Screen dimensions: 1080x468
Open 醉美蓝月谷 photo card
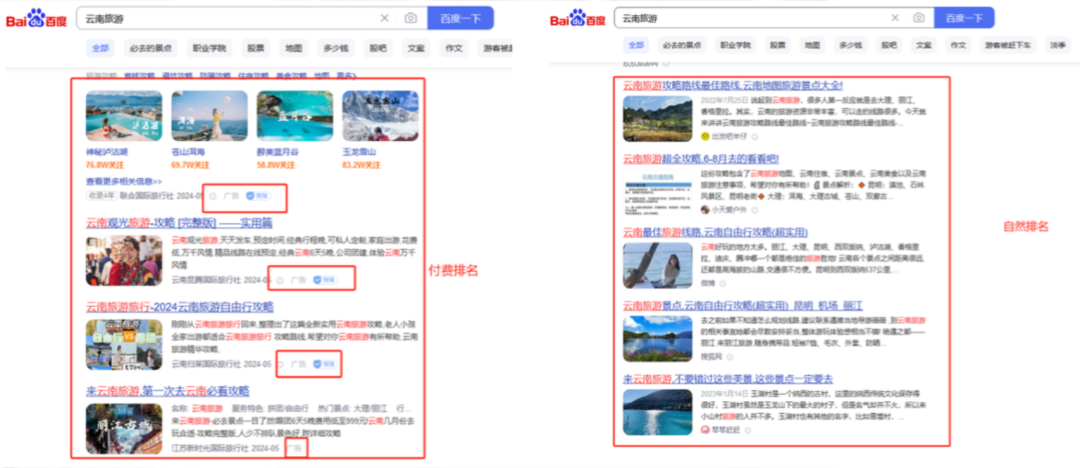pyautogui.click(x=295, y=116)
